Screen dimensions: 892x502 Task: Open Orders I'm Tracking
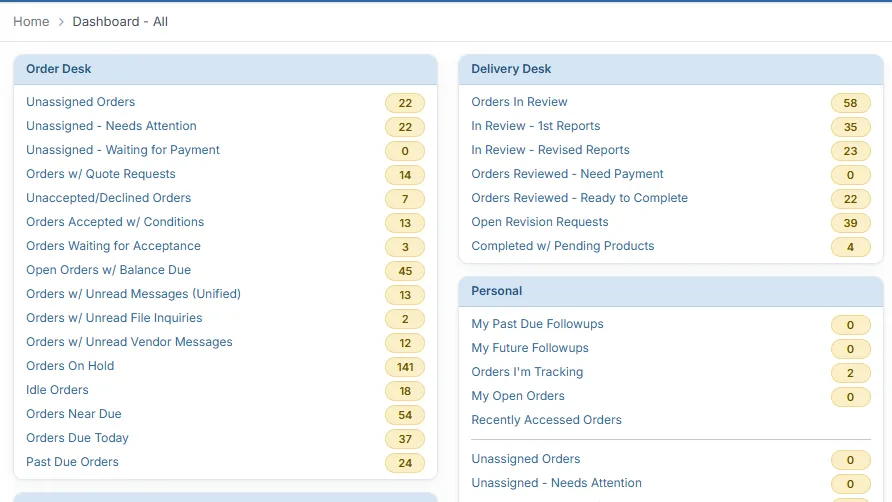tap(527, 372)
